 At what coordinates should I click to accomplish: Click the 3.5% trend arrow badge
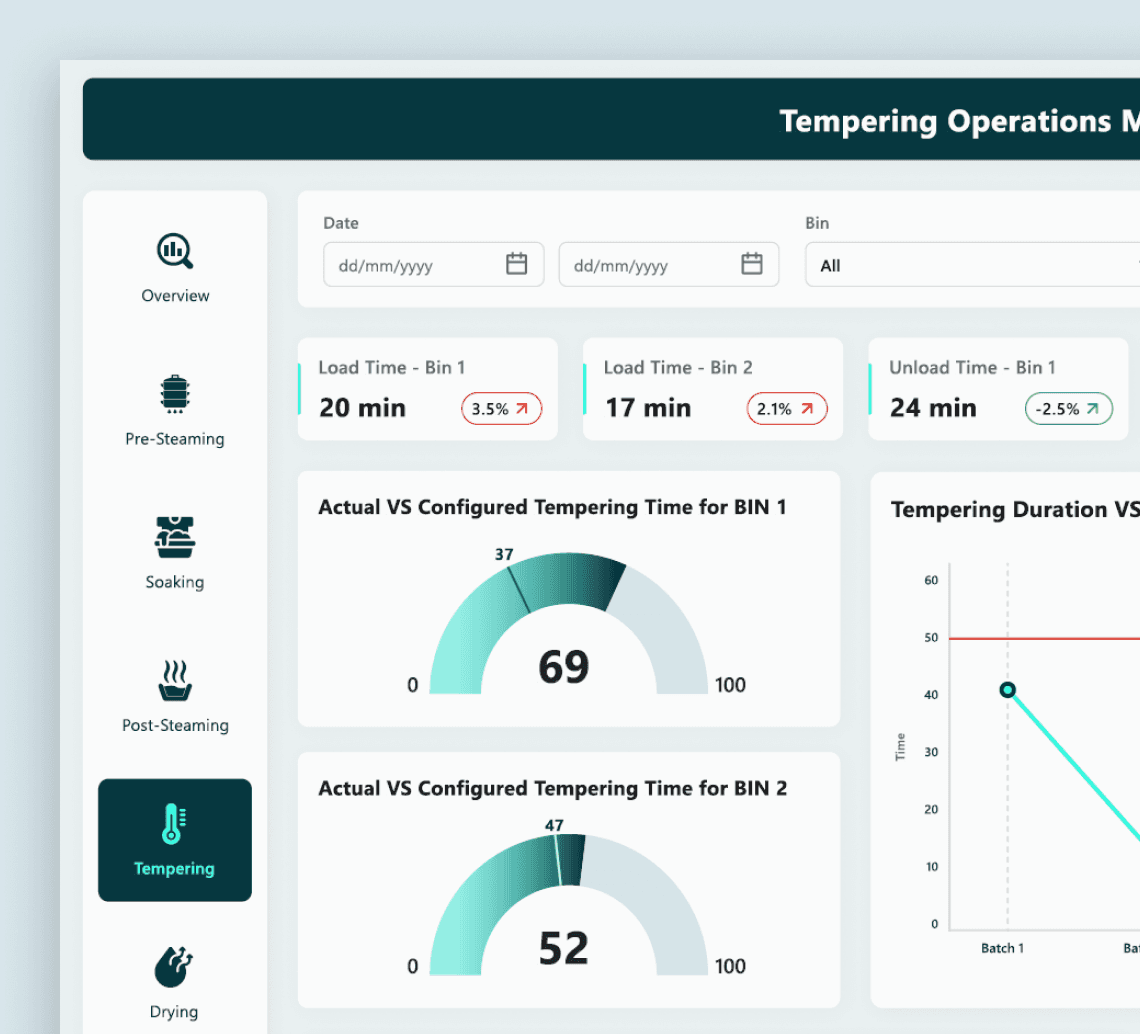click(x=502, y=409)
